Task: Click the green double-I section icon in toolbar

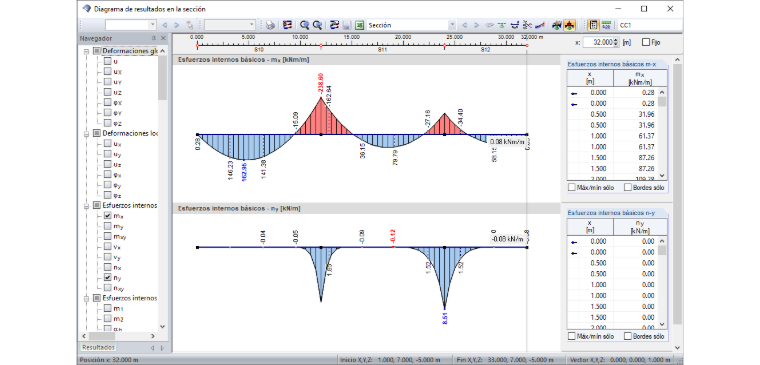Action: [x=502, y=25]
